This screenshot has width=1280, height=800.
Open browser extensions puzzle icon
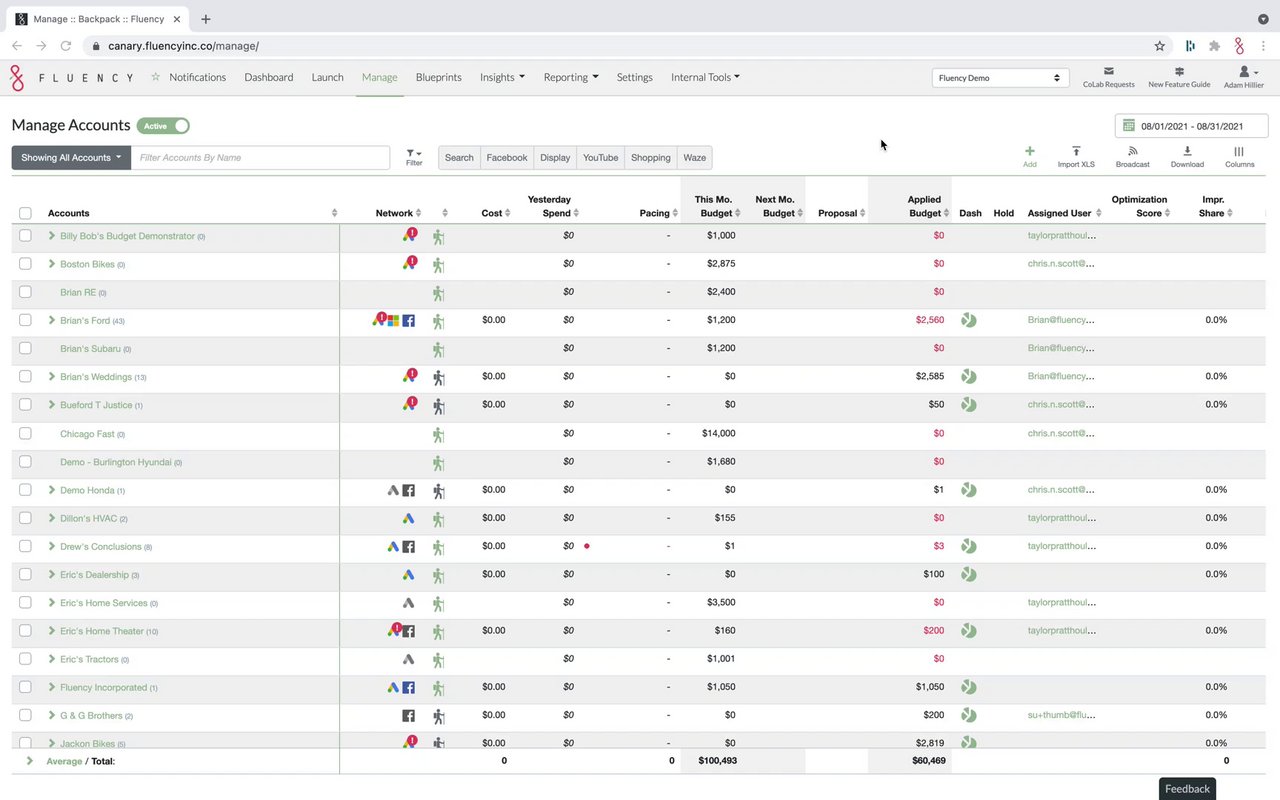(1214, 46)
